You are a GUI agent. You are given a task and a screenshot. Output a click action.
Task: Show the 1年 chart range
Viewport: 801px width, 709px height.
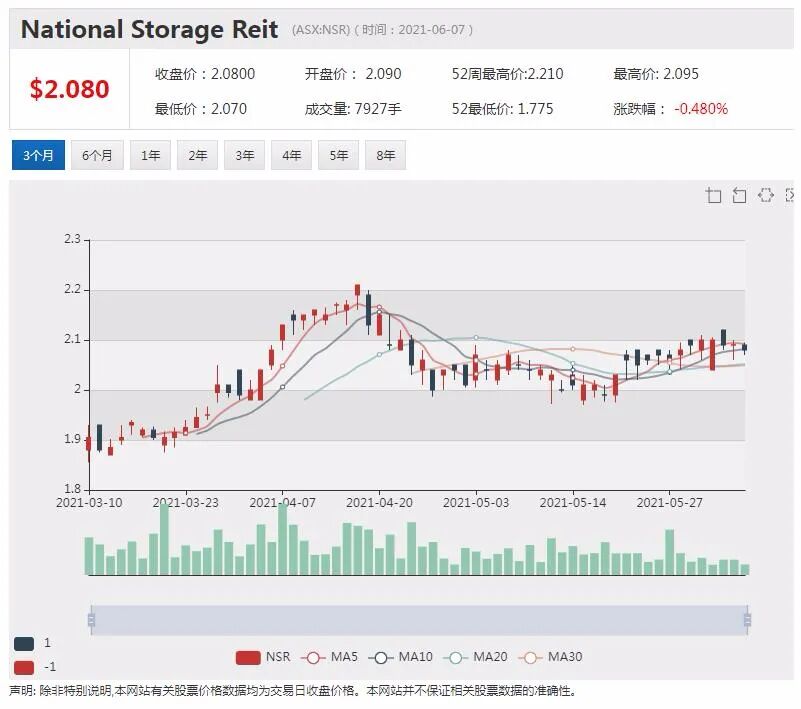click(151, 155)
